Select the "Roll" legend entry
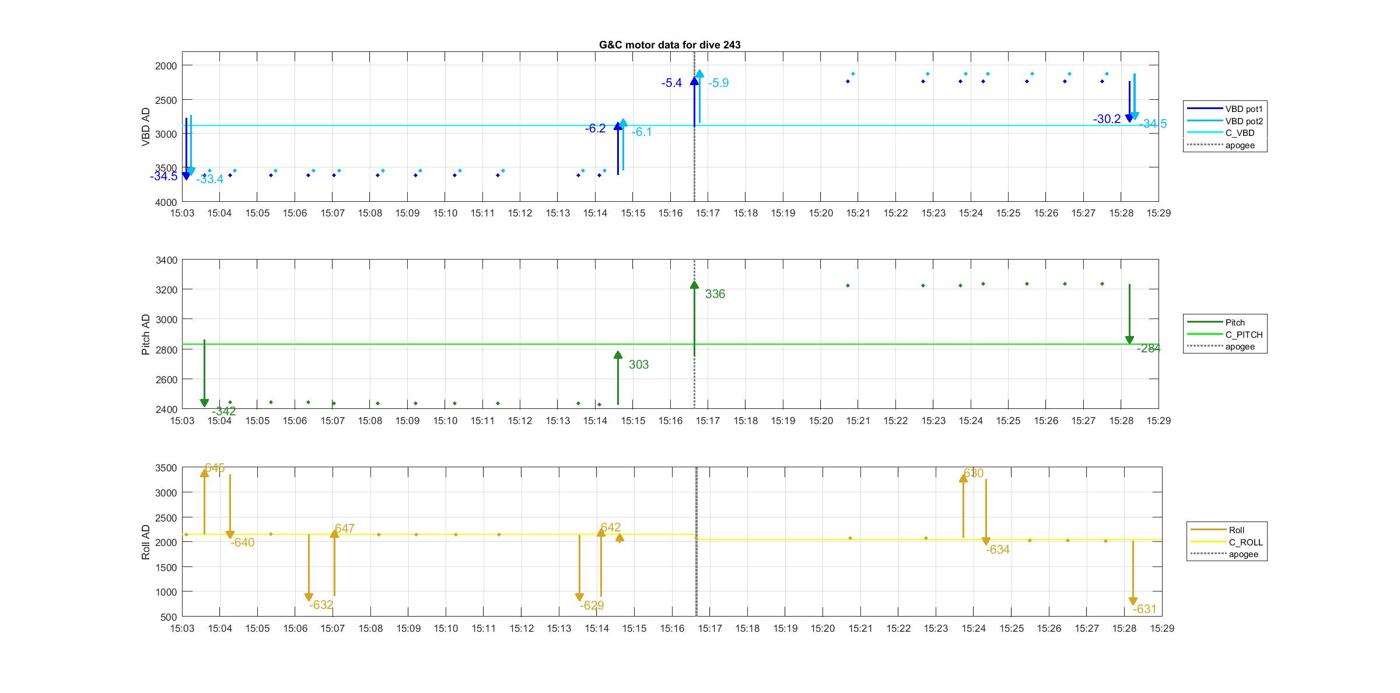1400x693 pixels. (1218, 529)
